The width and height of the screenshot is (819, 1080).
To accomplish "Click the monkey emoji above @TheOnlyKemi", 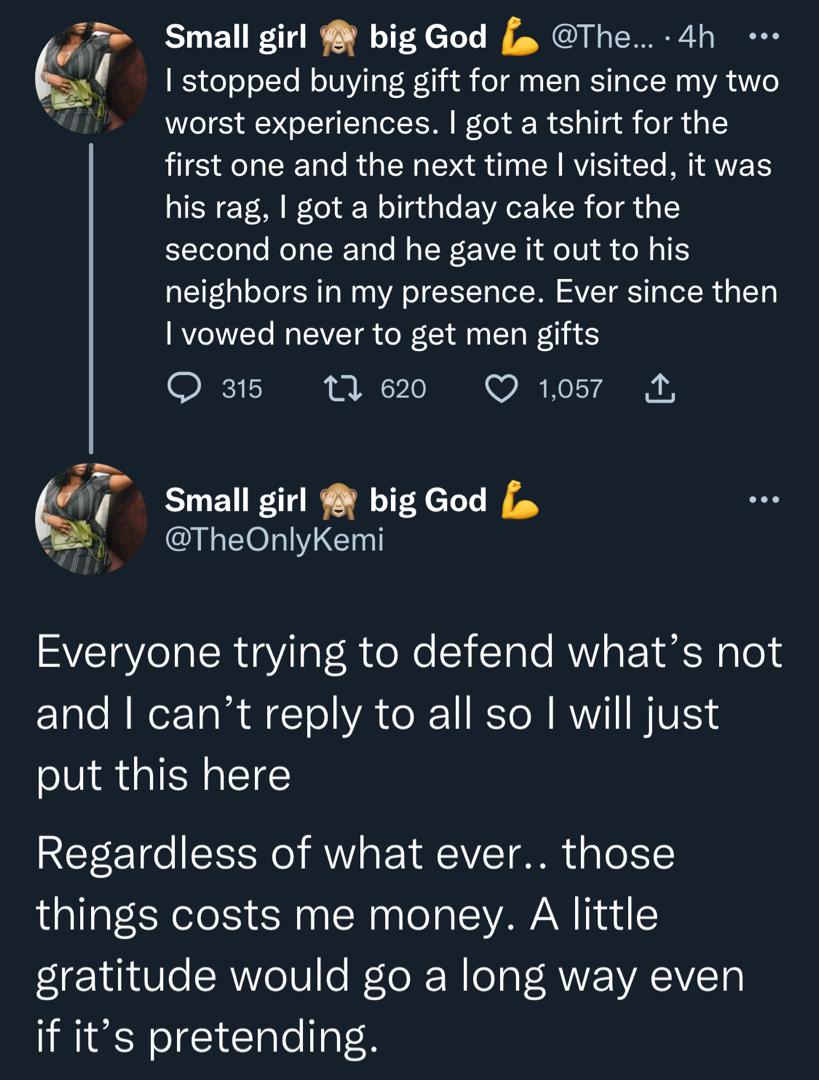I will tap(338, 500).
